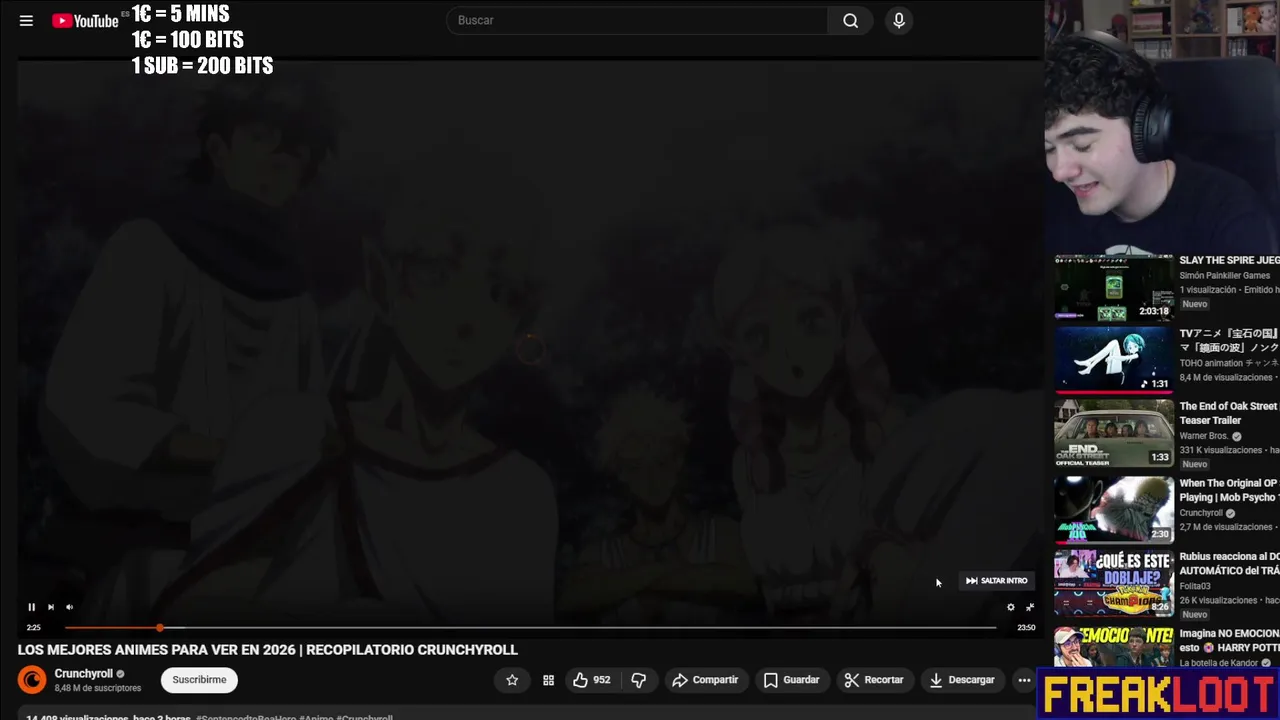
Task: Dislike the video with the thumbs down
Action: [639, 680]
